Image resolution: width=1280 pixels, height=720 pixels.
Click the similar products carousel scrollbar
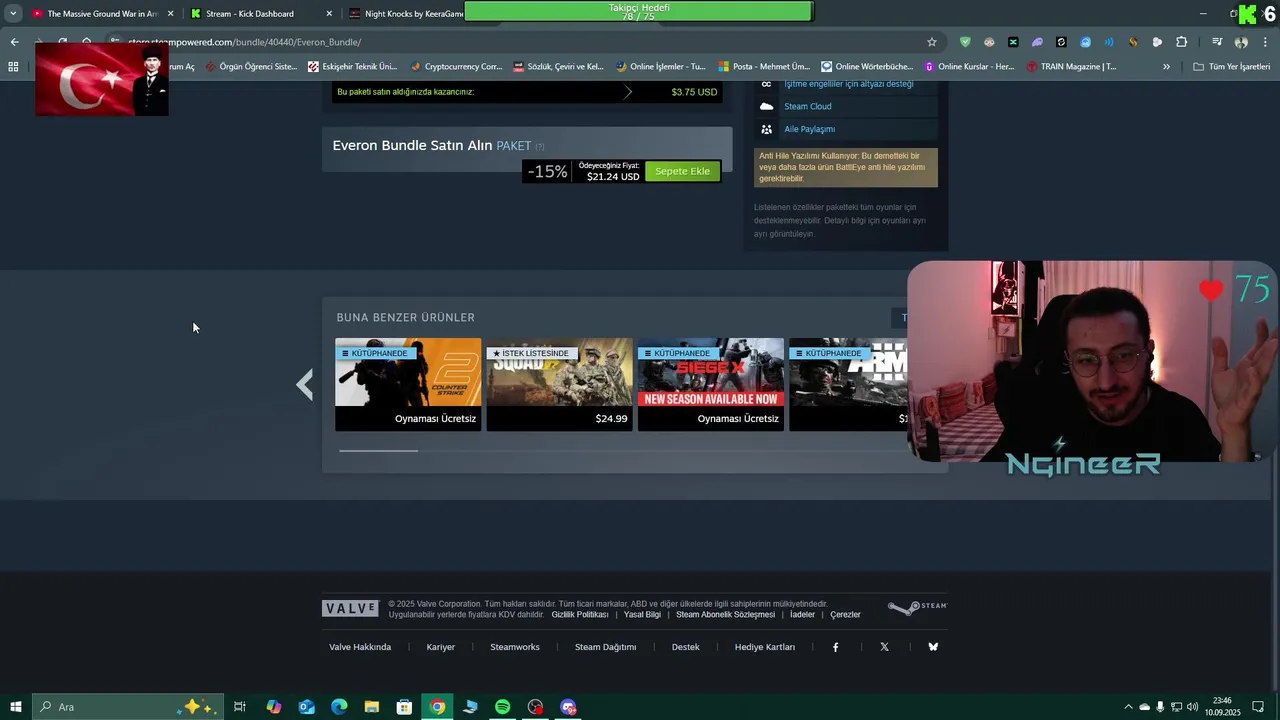[x=378, y=451]
